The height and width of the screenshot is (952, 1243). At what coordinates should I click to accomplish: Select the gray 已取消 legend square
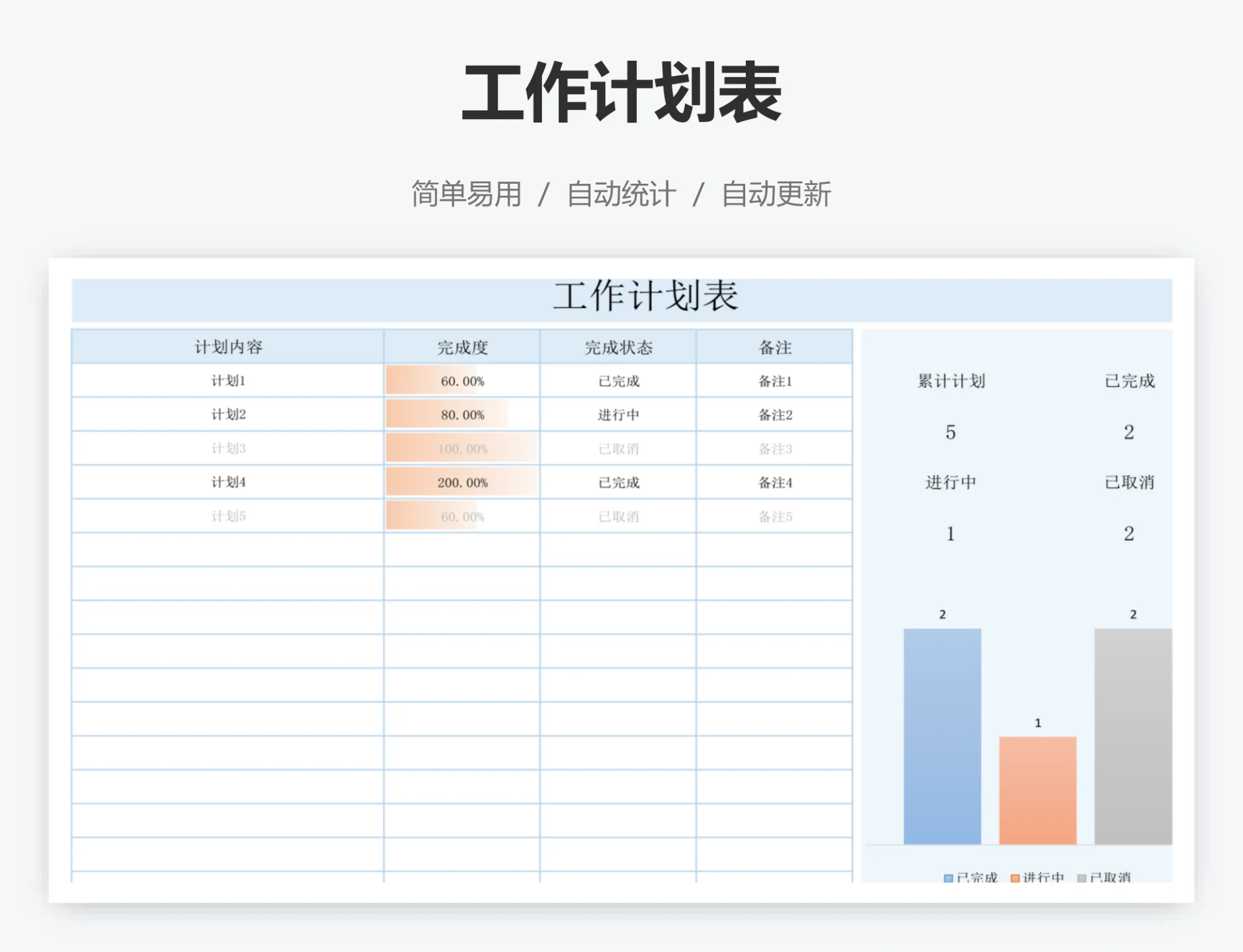click(1082, 878)
